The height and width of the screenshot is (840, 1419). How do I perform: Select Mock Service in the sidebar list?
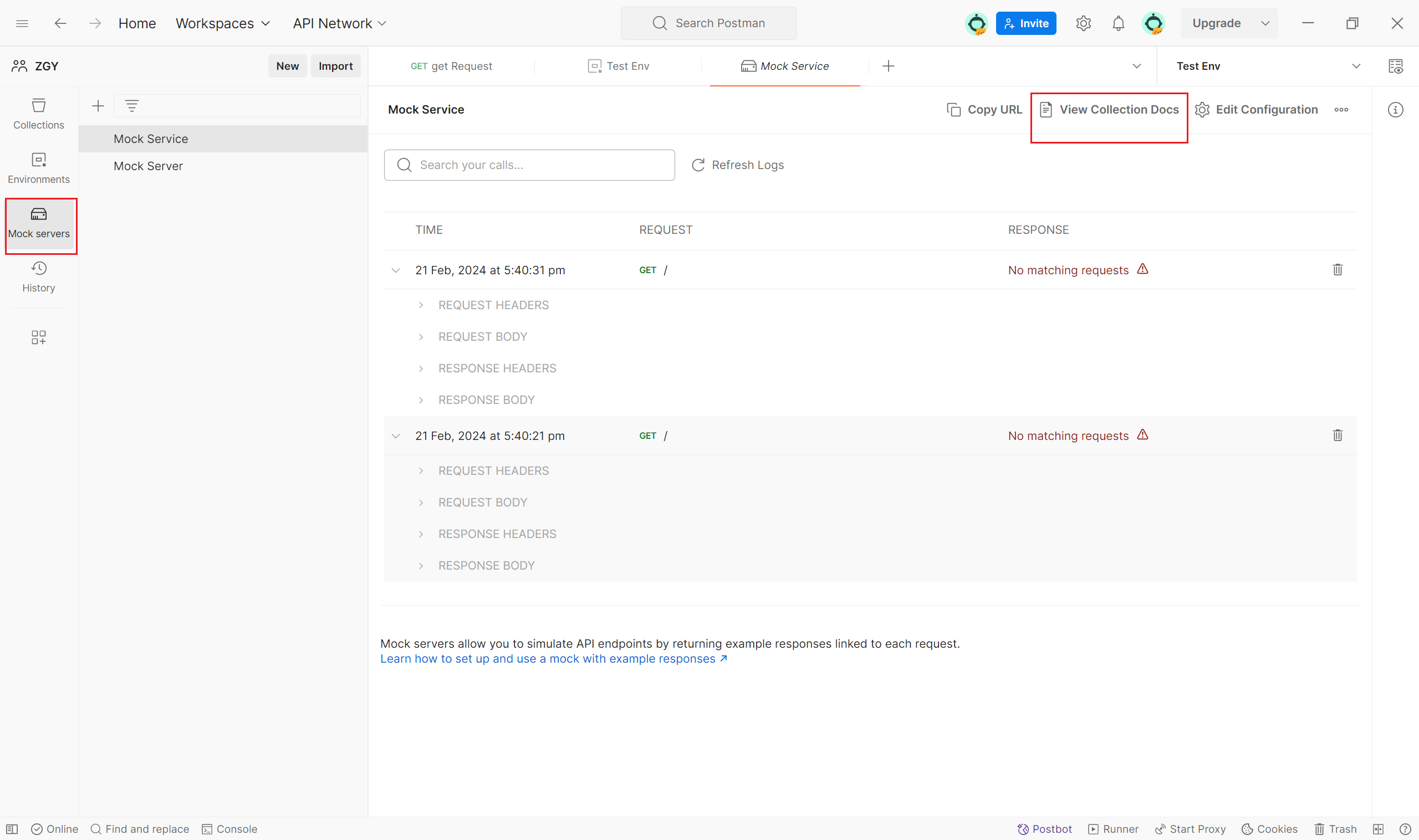tap(223, 139)
